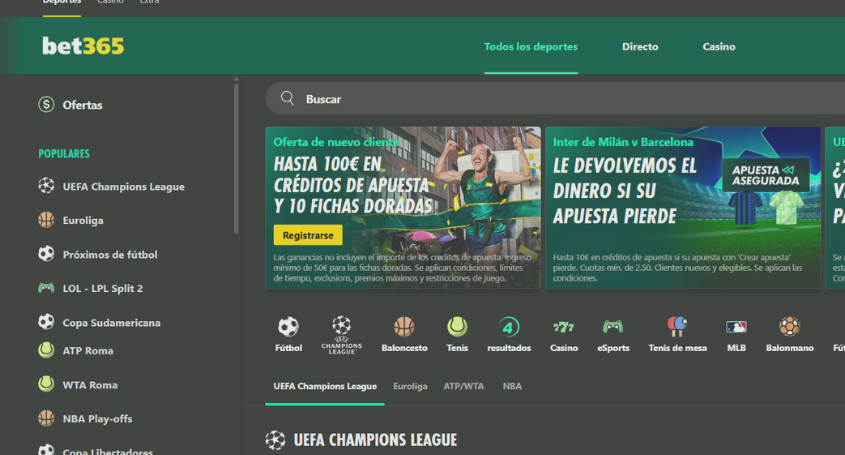845x455 pixels.
Task: Select the Balonmano ball icon
Action: pyautogui.click(x=789, y=326)
